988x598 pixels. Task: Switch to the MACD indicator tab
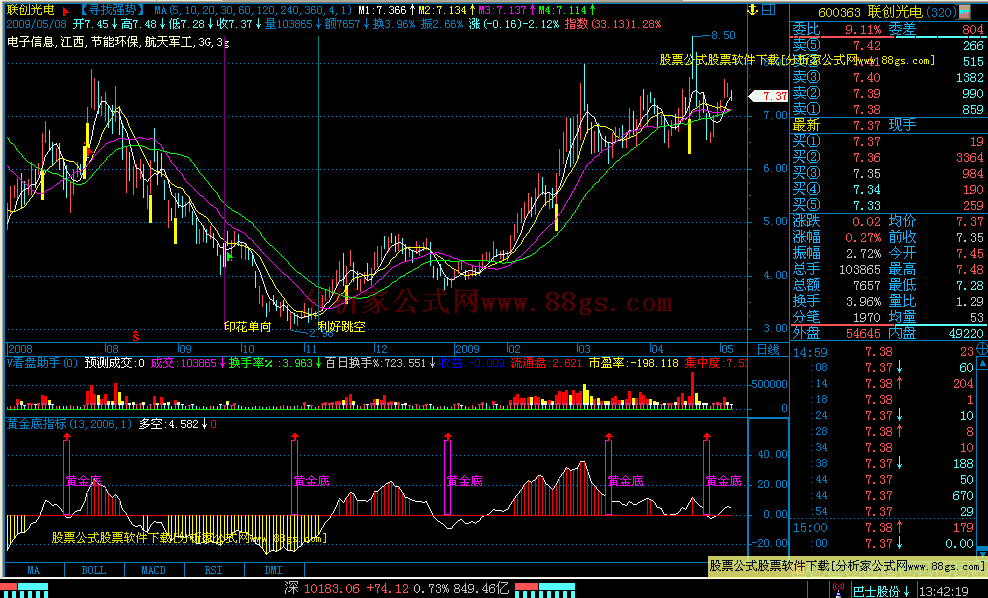click(x=153, y=570)
